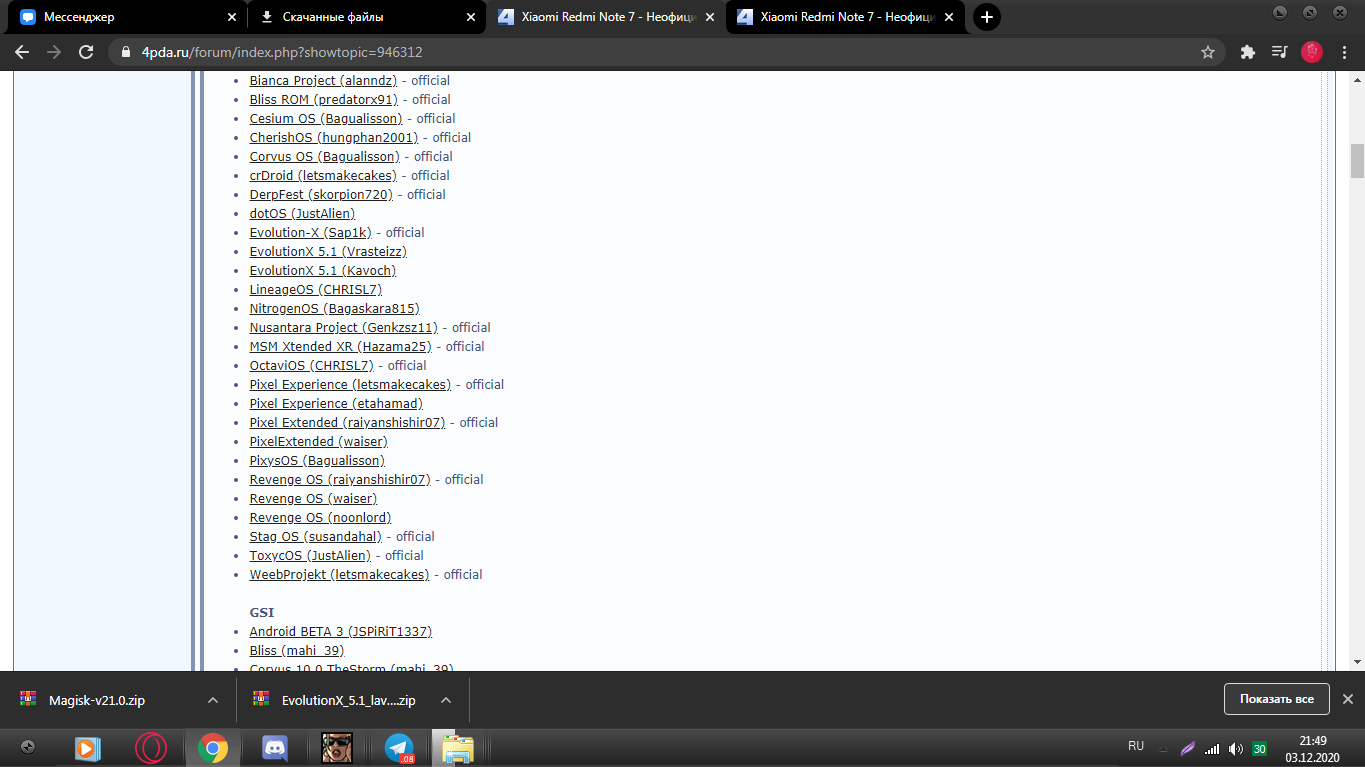Open the volume icon in system tray
Screen dimensions: 1365x767
(x=1236, y=748)
